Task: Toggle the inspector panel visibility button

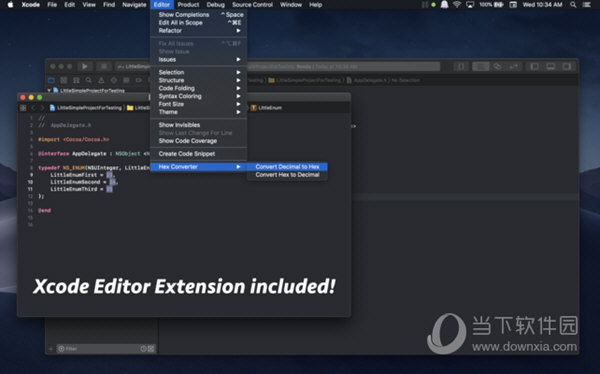Action: [567, 67]
